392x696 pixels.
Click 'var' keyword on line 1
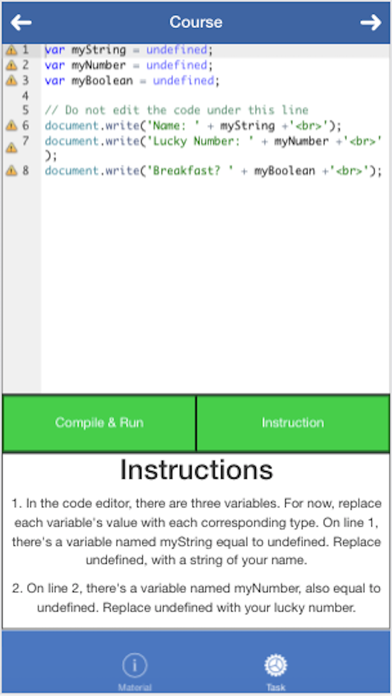pos(55,50)
